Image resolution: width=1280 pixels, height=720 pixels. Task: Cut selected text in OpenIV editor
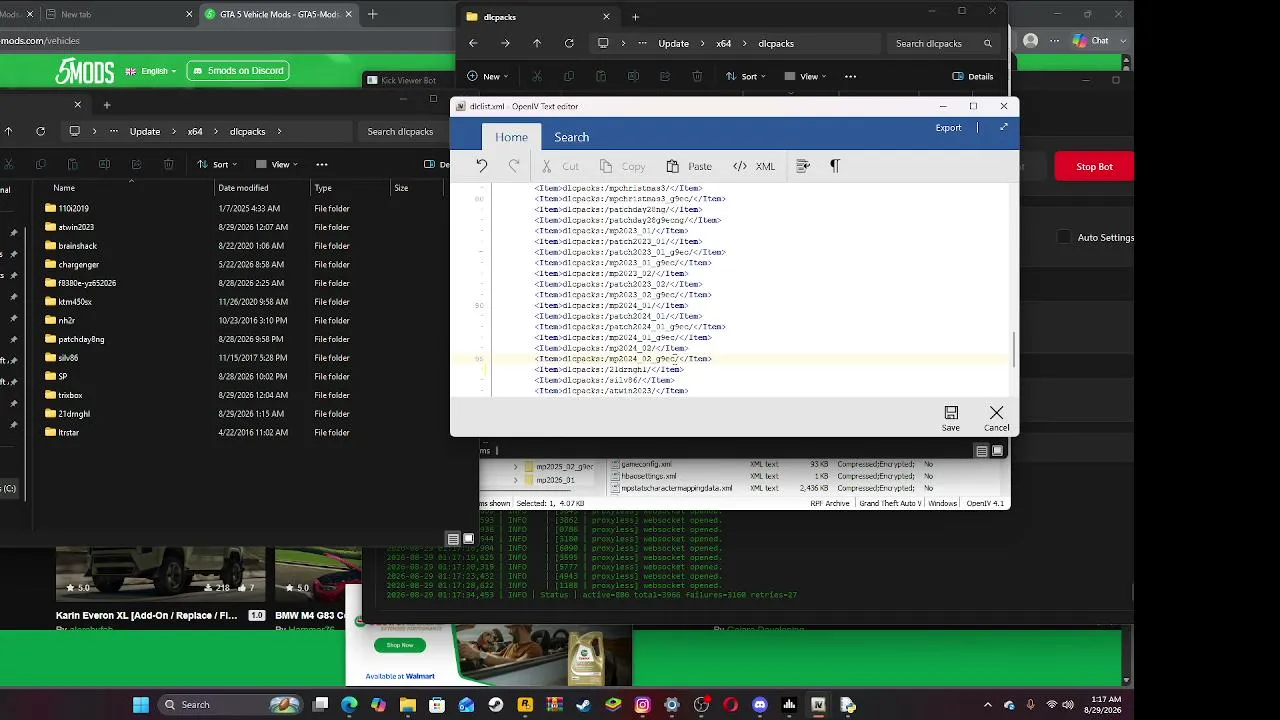(560, 166)
